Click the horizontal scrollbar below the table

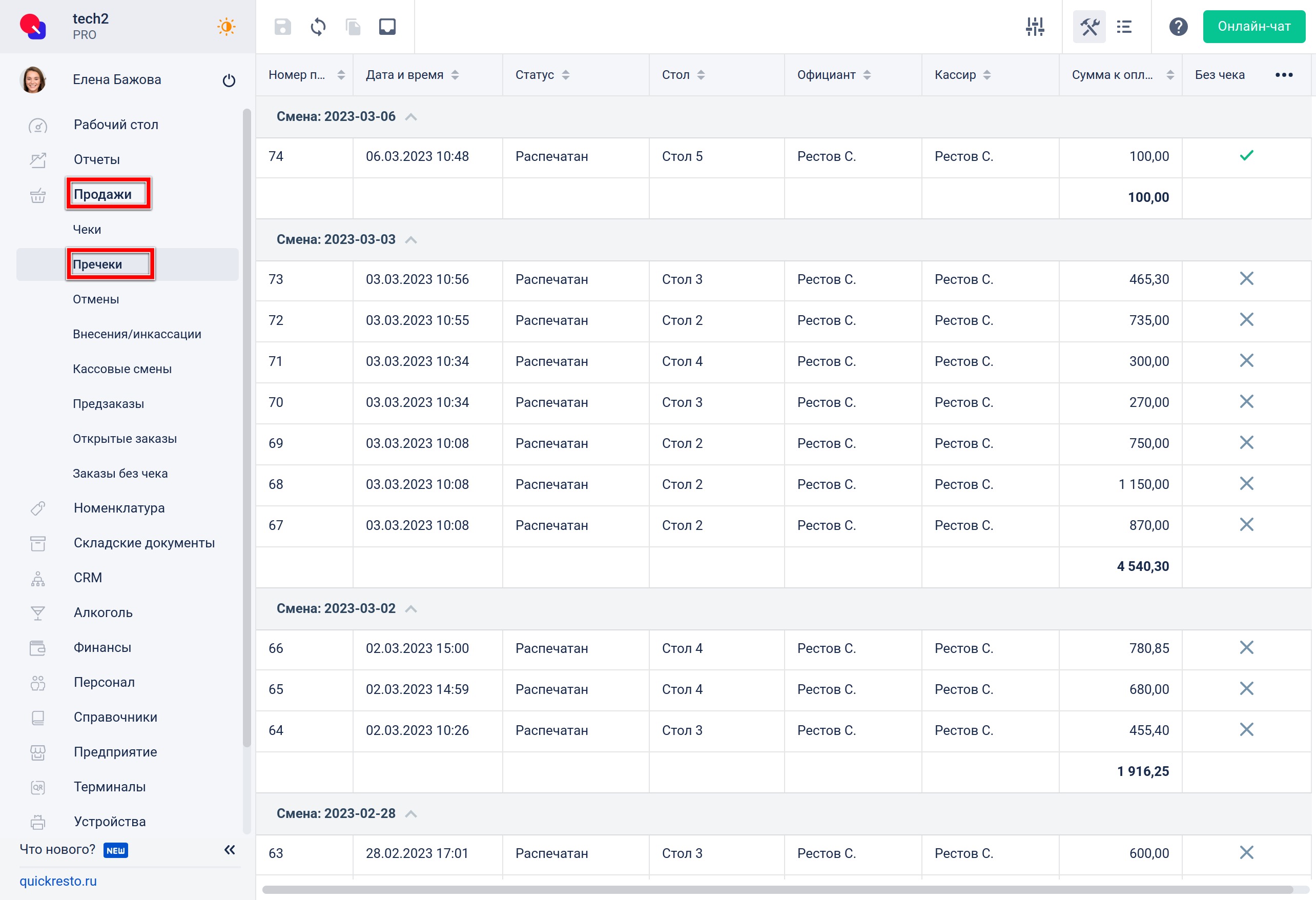pyautogui.click(x=777, y=890)
